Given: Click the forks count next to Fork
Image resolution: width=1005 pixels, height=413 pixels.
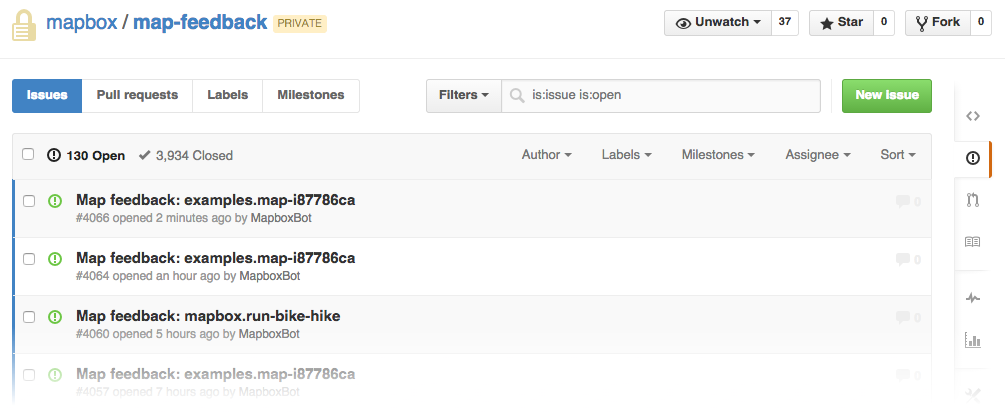Looking at the screenshot, I should (x=981, y=22).
